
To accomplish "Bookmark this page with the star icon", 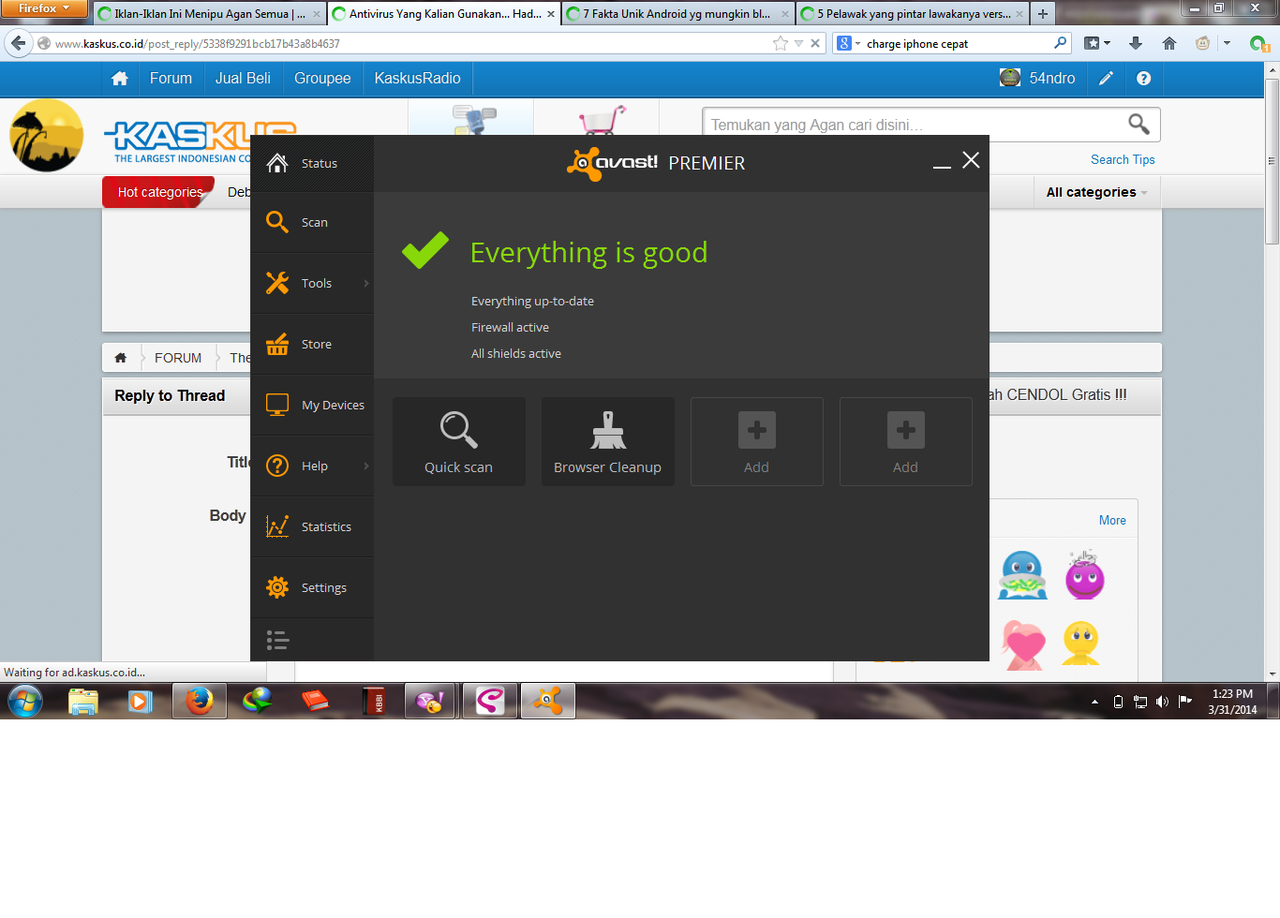I will 780,43.
